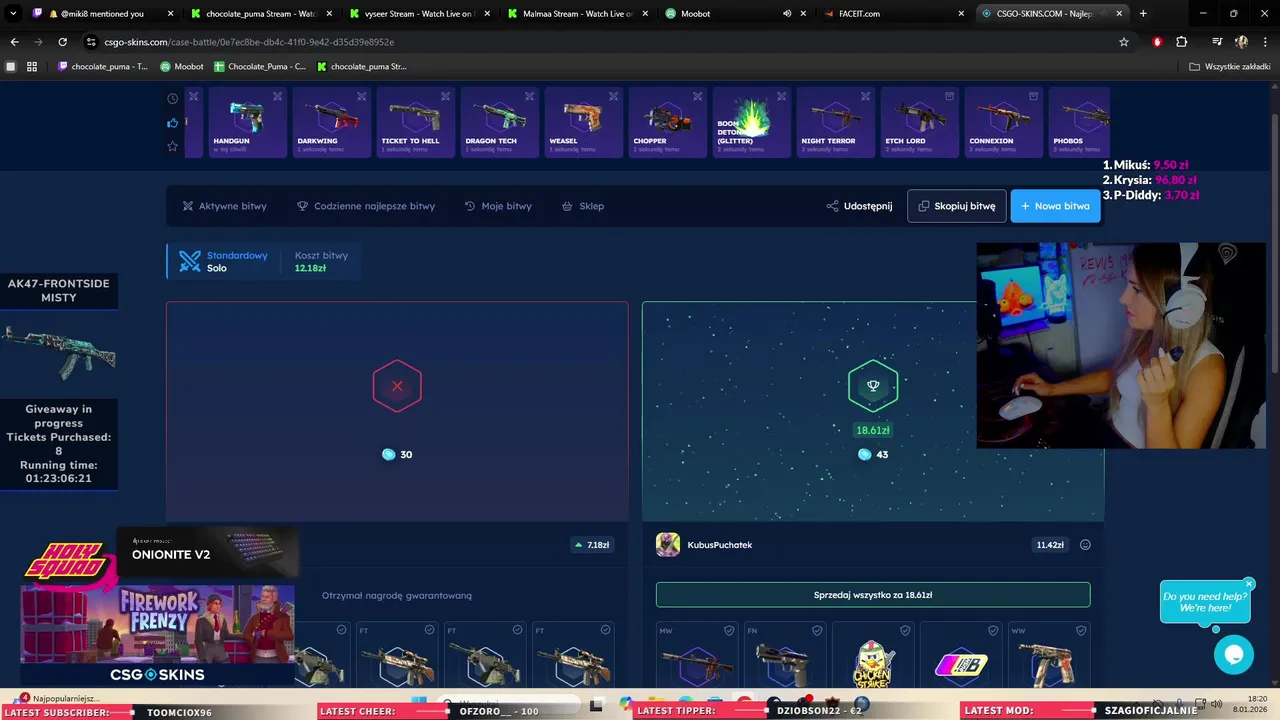Click the address bar URL
This screenshot has width=1280, height=720.
(249, 42)
